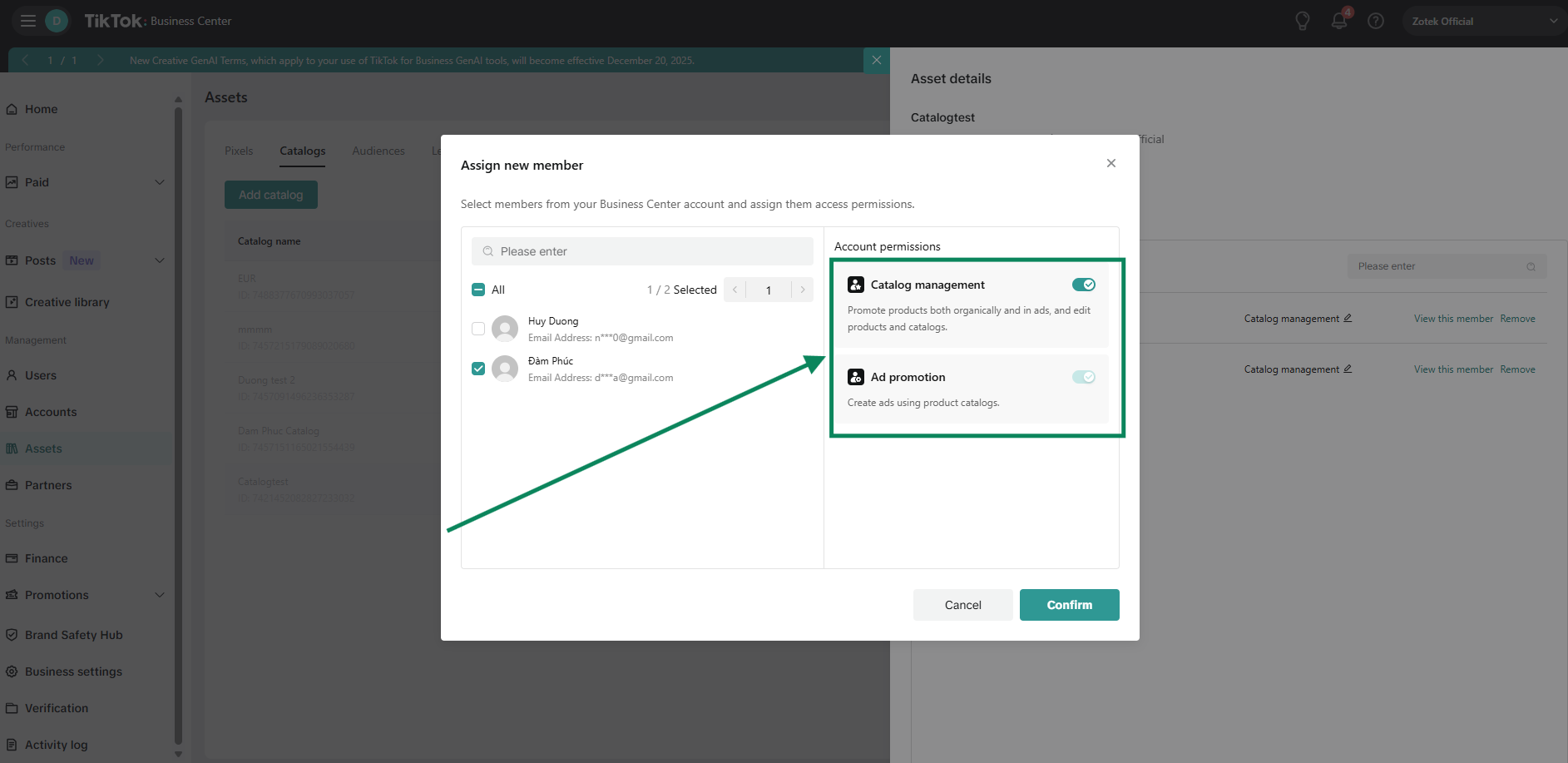Click the help question mark icon
This screenshot has width=1568, height=763.
point(1376,22)
